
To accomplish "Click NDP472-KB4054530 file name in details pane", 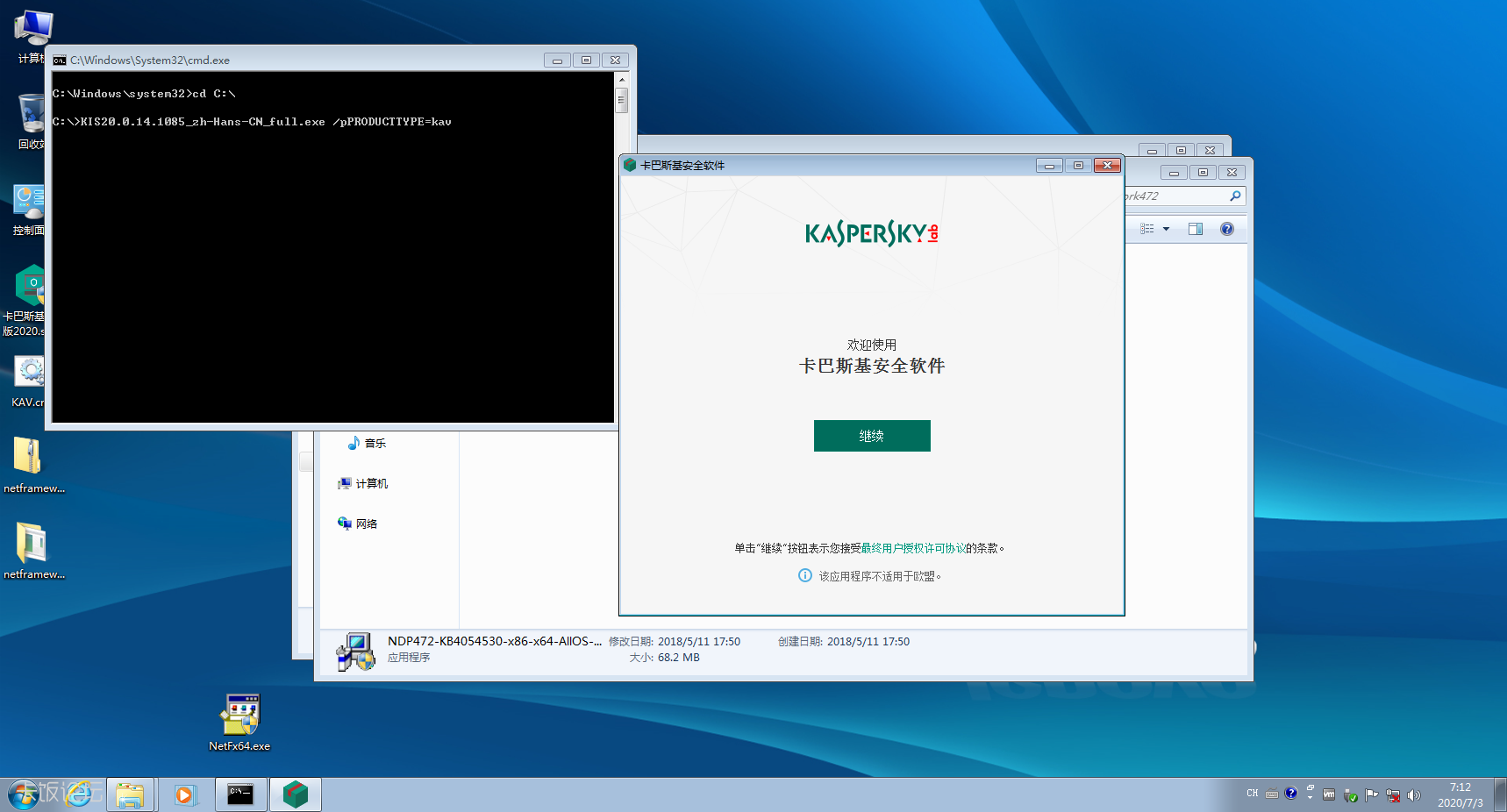I will [495, 641].
